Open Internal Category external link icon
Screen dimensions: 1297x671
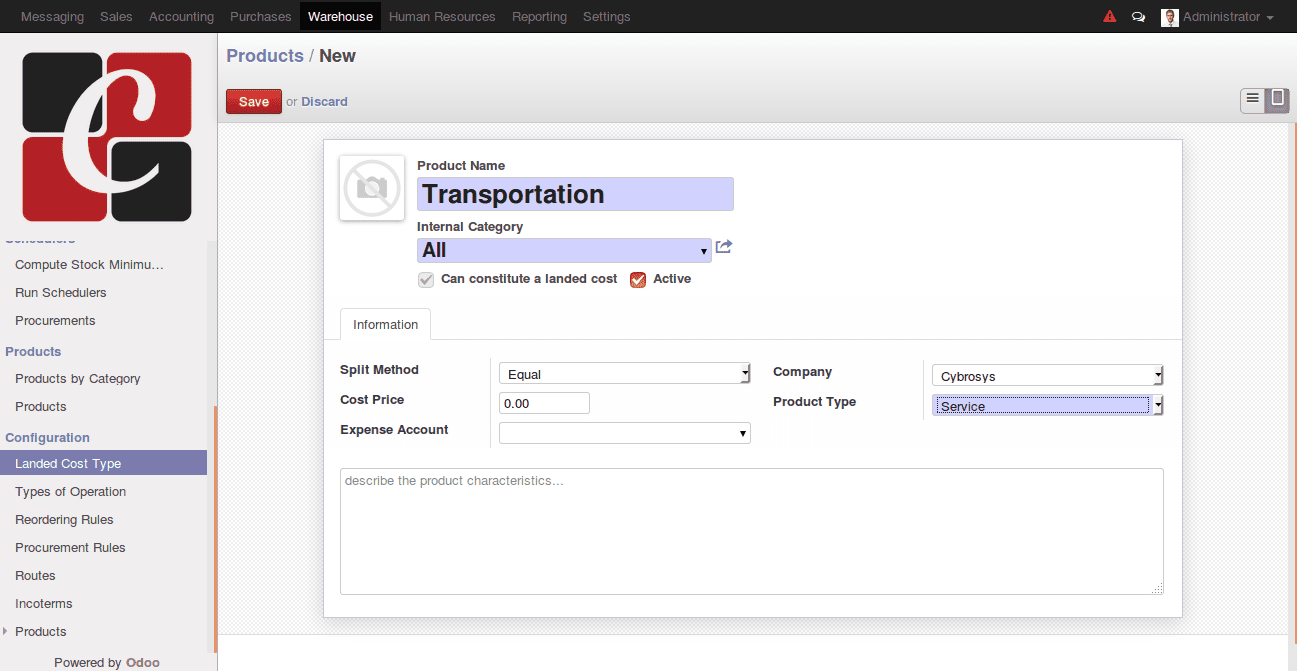tap(724, 247)
